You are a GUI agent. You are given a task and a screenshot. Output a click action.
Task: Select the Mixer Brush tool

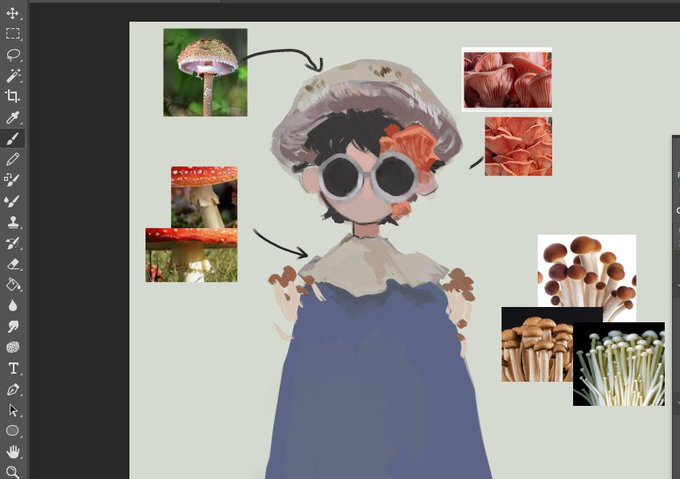[13, 201]
